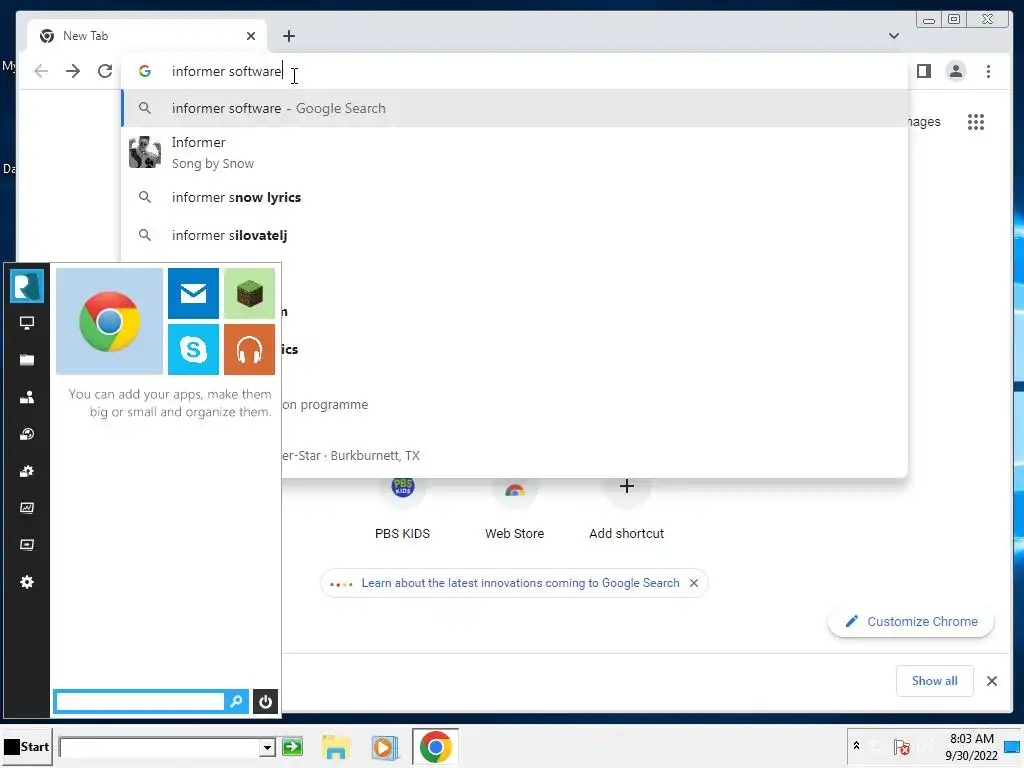Image resolution: width=1024 pixels, height=768 pixels.
Task: Open the monitor icon in start sidebar
Action: click(x=27, y=323)
